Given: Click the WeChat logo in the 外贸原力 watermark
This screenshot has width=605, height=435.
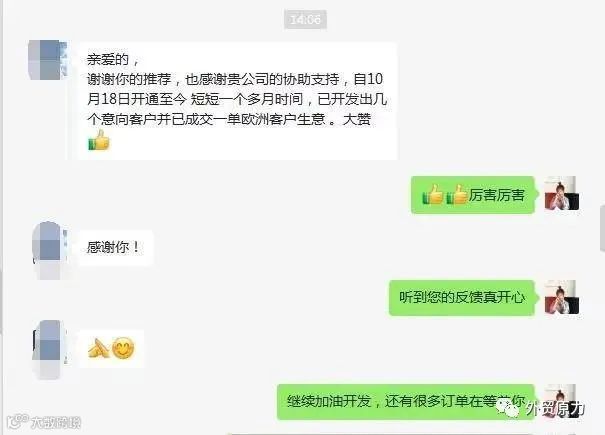Looking at the screenshot, I should [x=508, y=408].
